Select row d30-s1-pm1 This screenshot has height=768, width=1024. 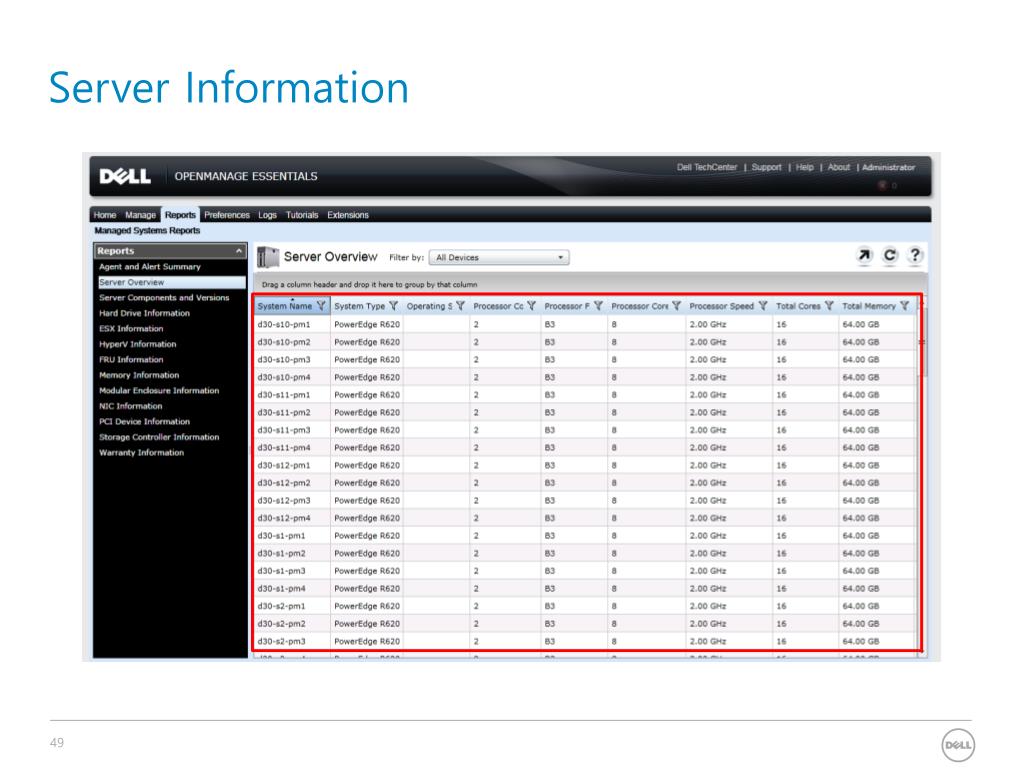pos(585,536)
